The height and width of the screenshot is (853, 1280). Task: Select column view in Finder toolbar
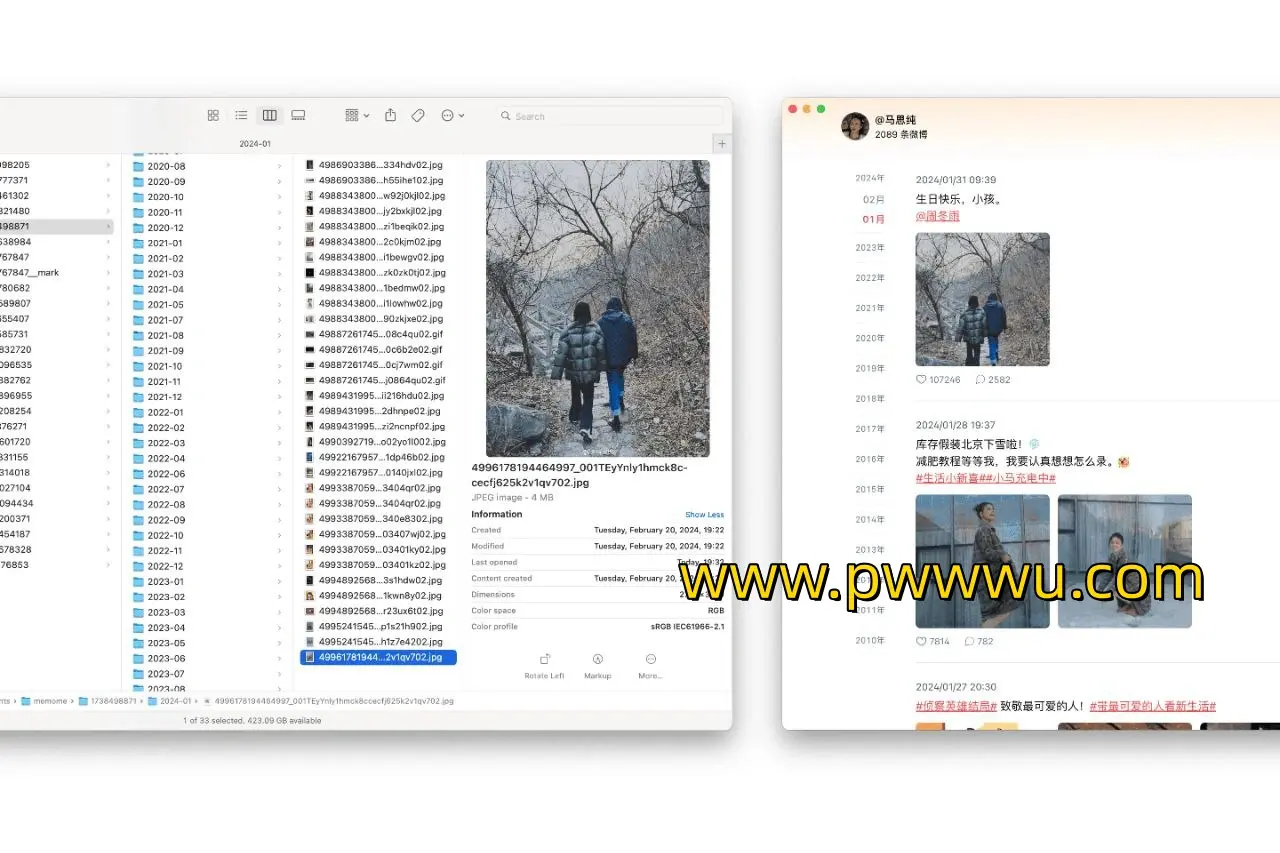click(269, 116)
